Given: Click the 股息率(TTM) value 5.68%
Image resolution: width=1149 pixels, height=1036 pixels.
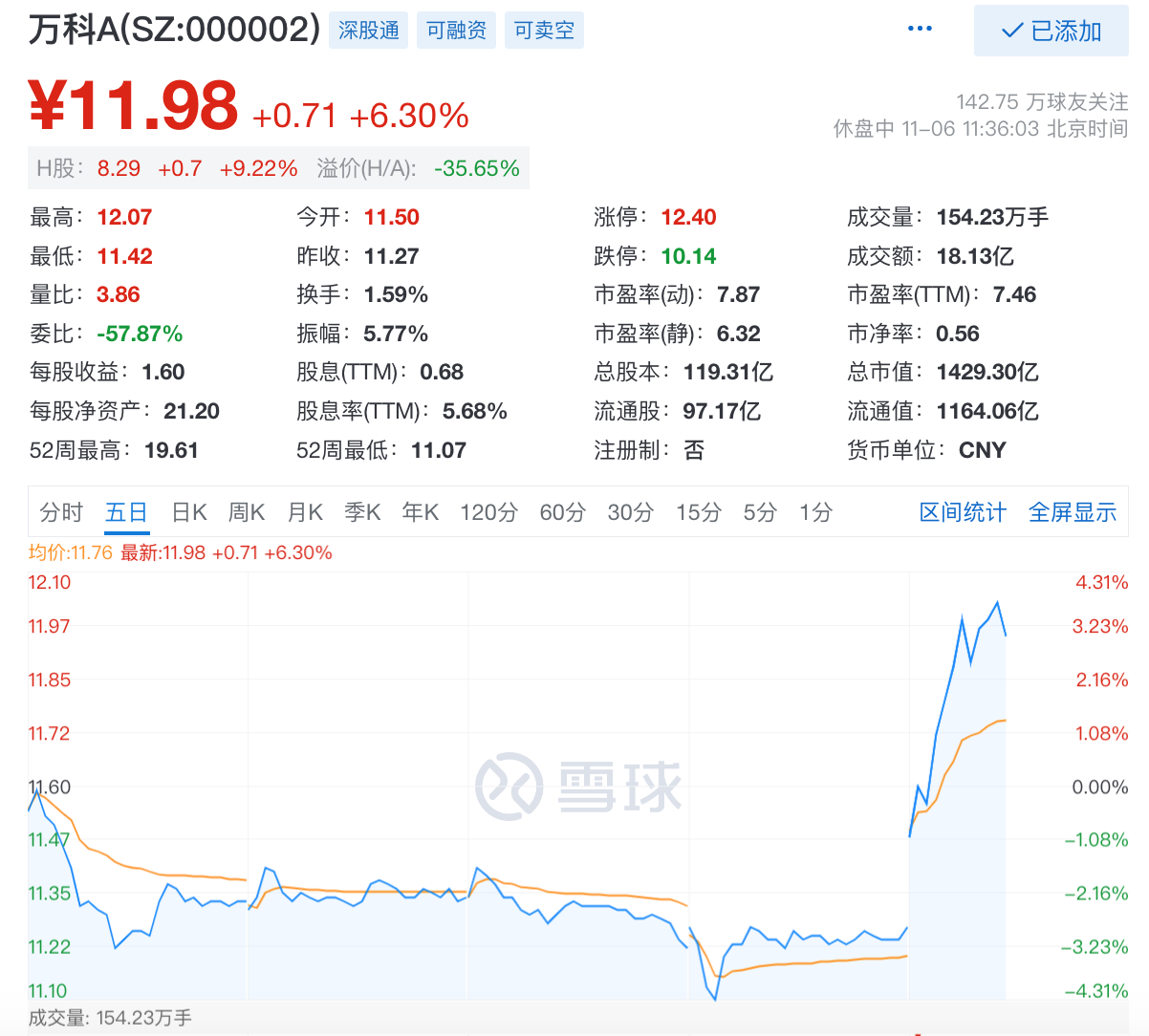Looking at the screenshot, I should pyautogui.click(x=475, y=411).
